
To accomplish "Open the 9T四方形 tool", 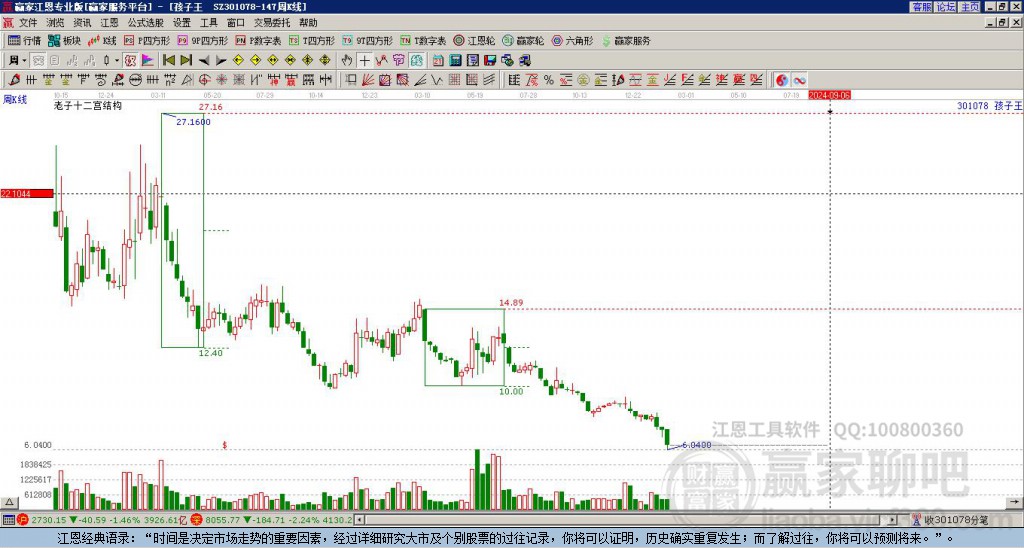I will coord(367,40).
